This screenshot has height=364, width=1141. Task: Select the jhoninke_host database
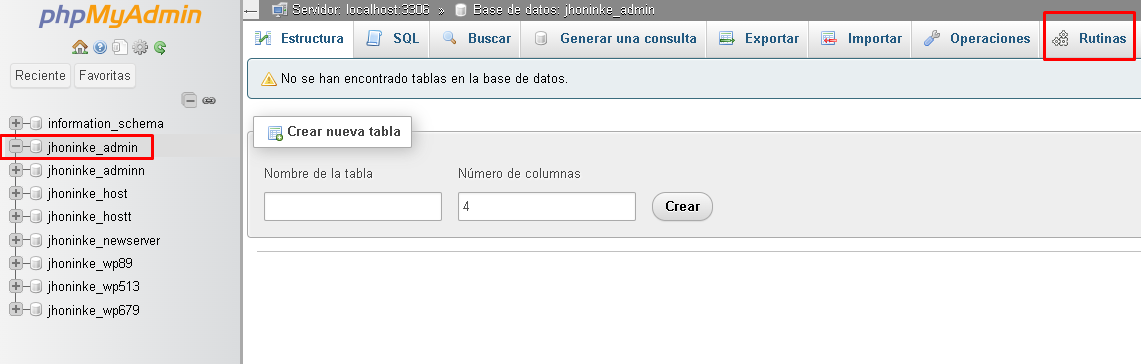(87, 194)
